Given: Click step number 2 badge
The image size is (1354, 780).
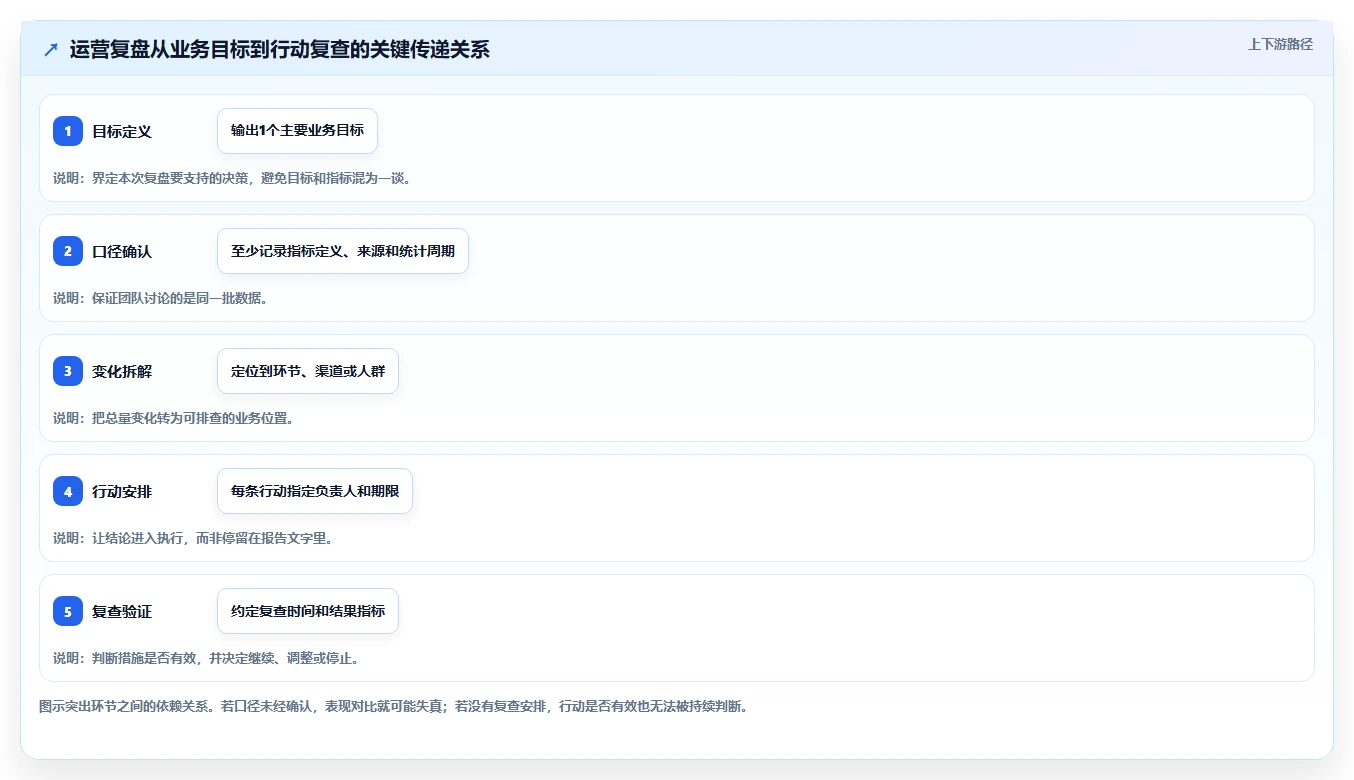Looking at the screenshot, I should pyautogui.click(x=68, y=251).
